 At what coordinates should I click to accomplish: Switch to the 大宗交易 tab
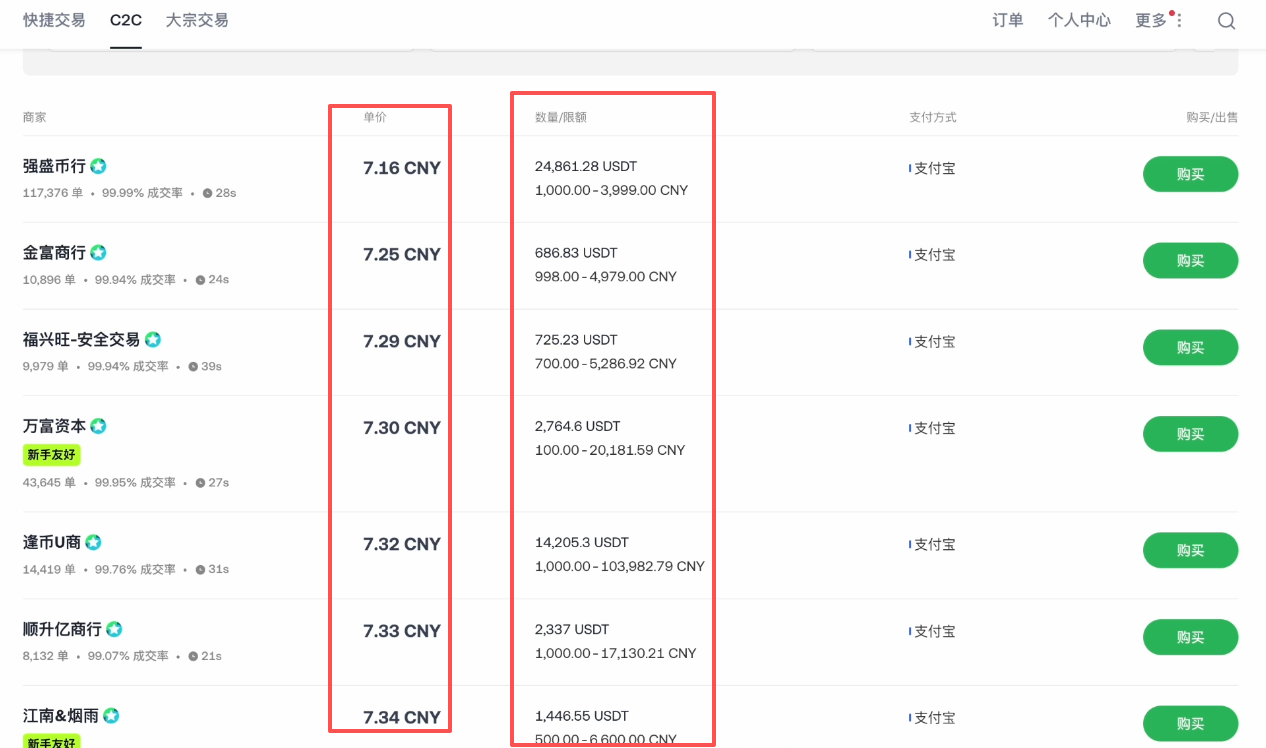(197, 20)
